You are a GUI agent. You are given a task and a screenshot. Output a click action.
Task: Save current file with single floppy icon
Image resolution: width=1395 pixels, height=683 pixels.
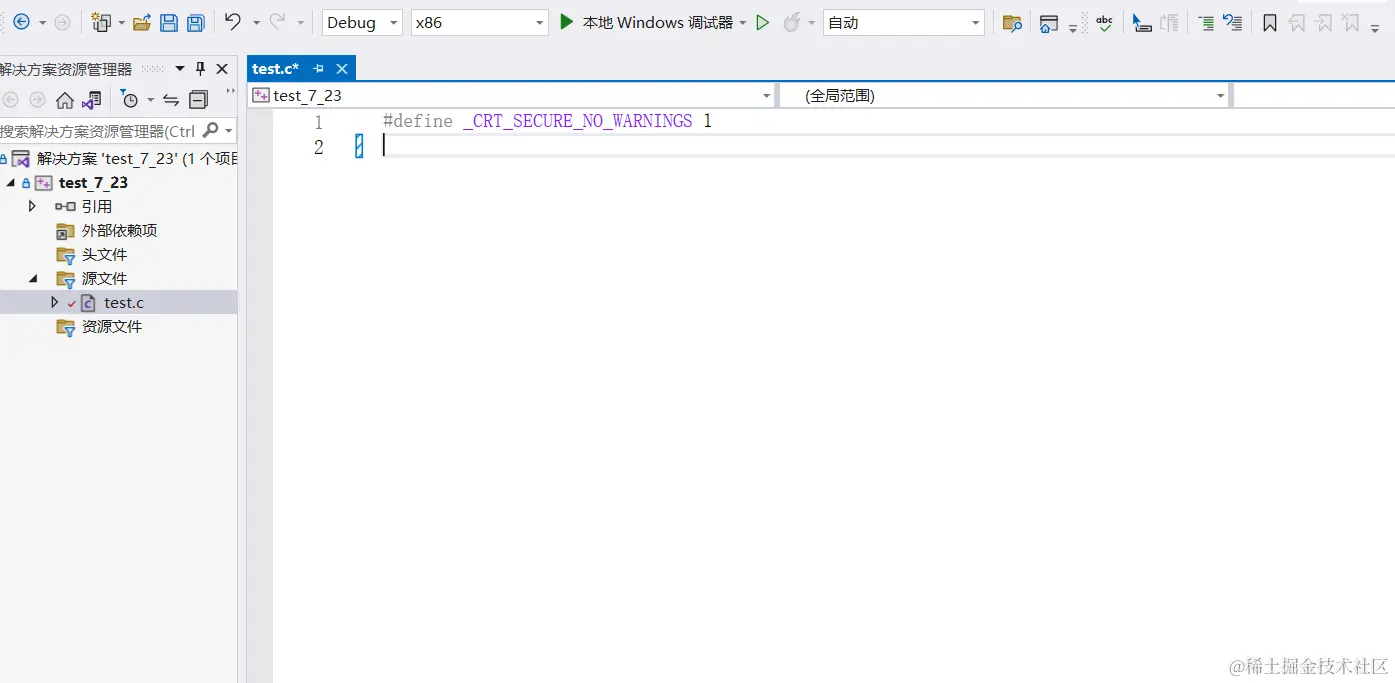point(169,22)
